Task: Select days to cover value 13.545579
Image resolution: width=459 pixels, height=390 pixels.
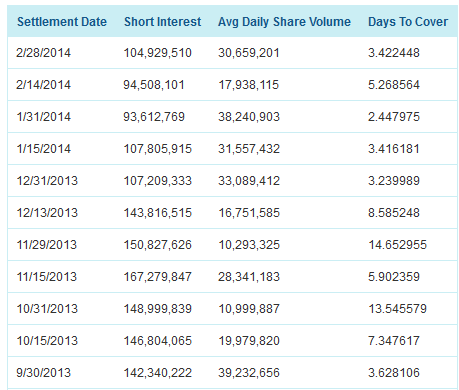Action: click(397, 309)
